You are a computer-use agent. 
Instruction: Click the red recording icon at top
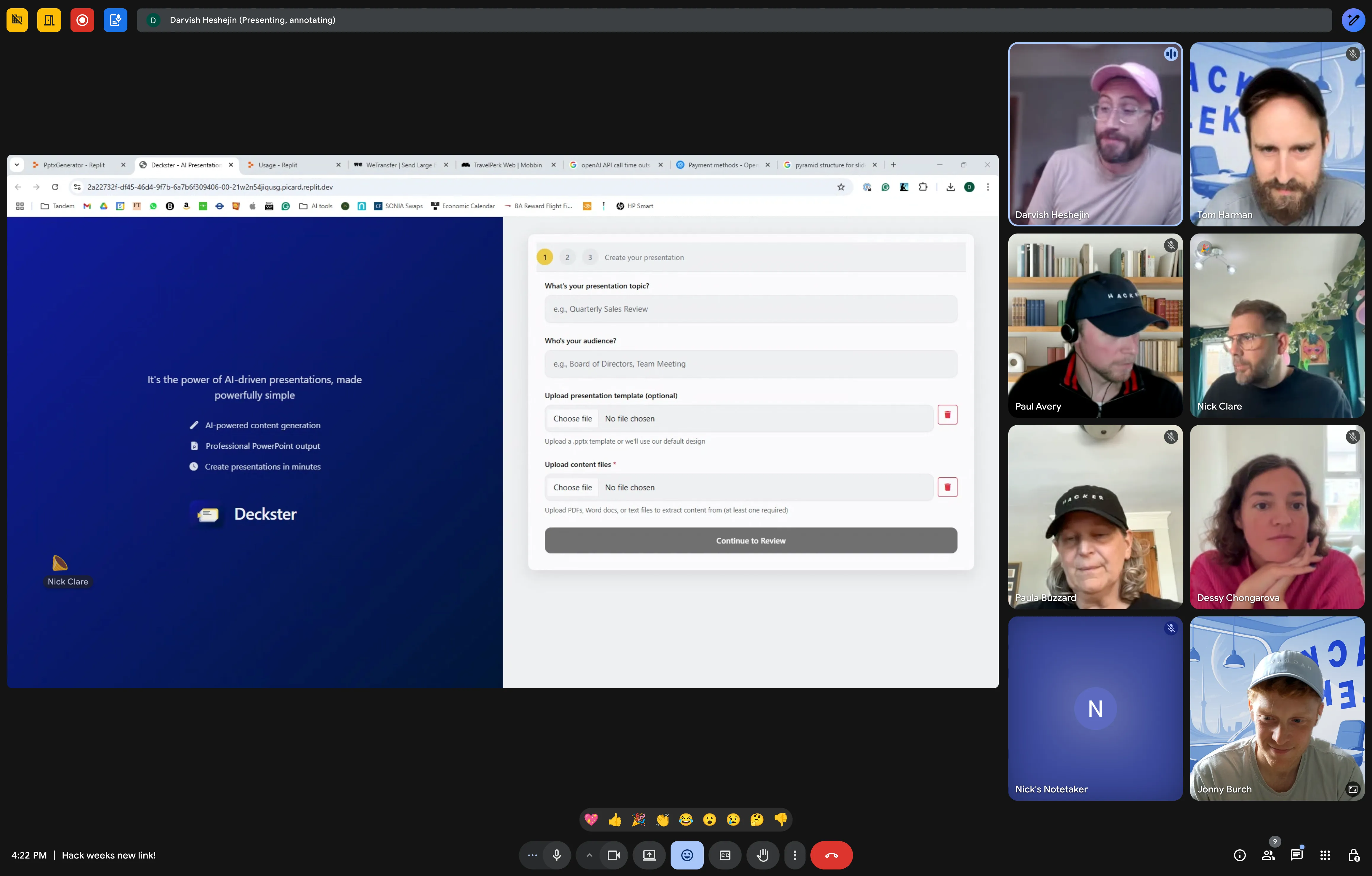(x=82, y=20)
